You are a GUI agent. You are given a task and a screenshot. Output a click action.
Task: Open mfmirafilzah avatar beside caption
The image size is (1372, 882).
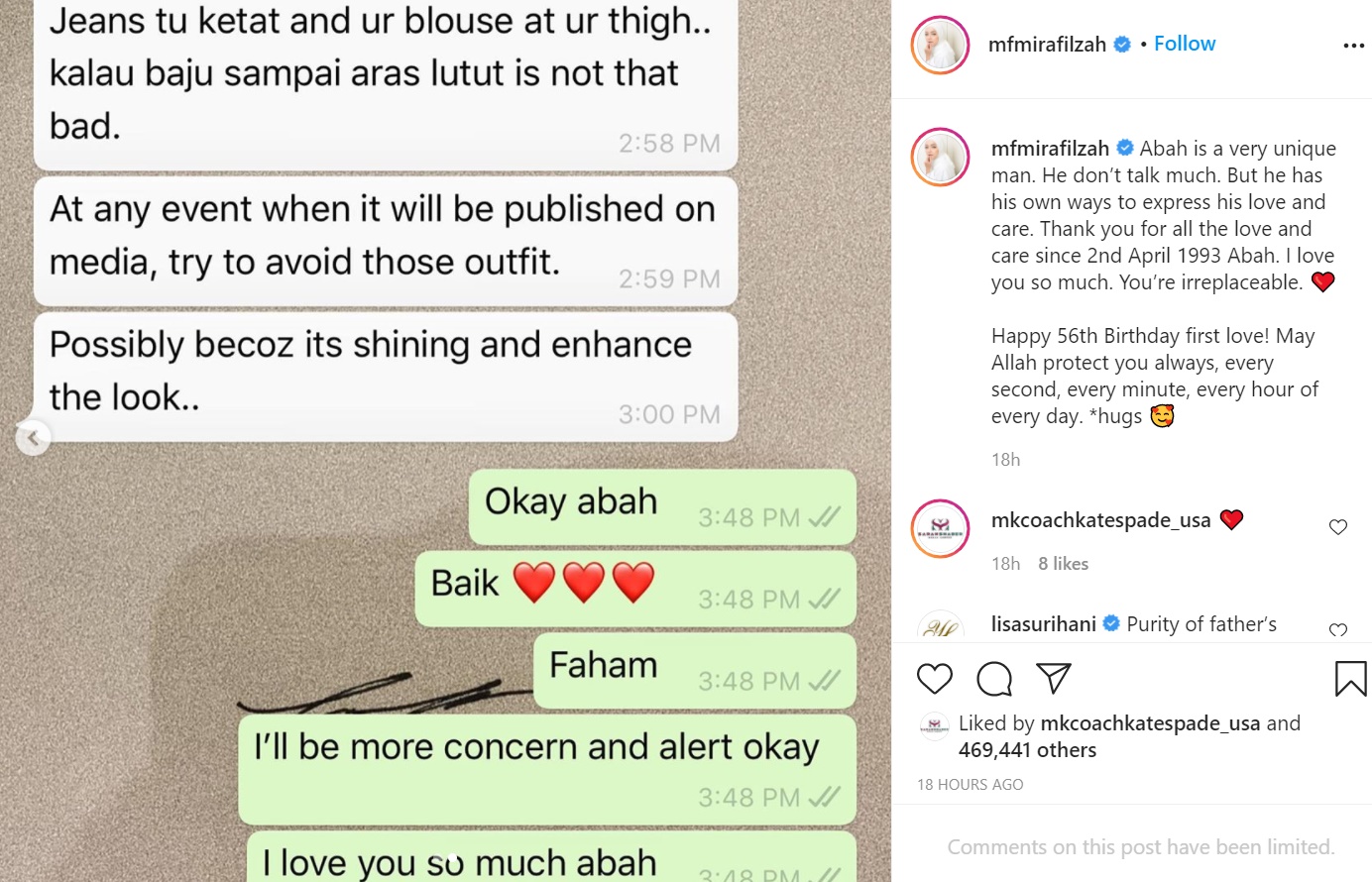pos(940,157)
